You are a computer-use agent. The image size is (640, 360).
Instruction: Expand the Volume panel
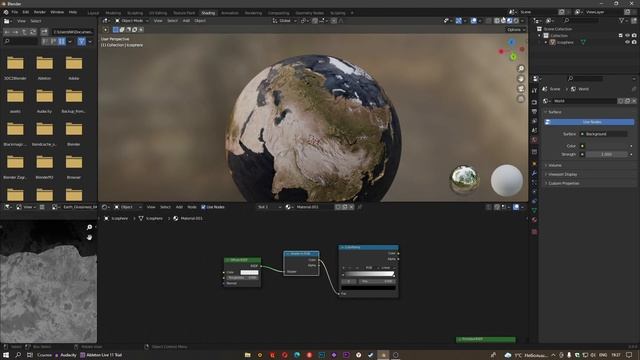tap(554, 165)
